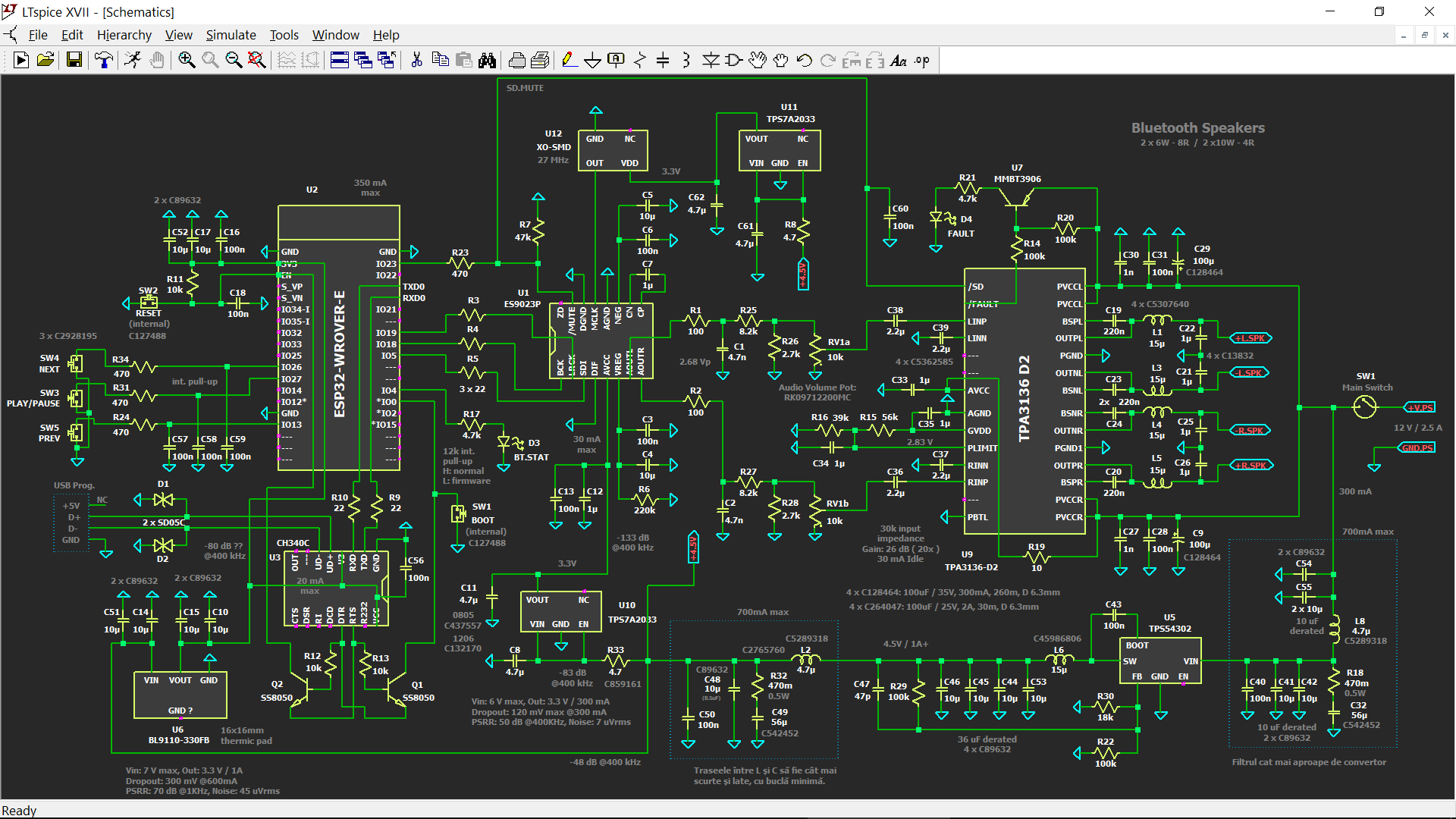Select the Label Net tool
Viewport: 1456px width, 819px height.
click(617, 60)
